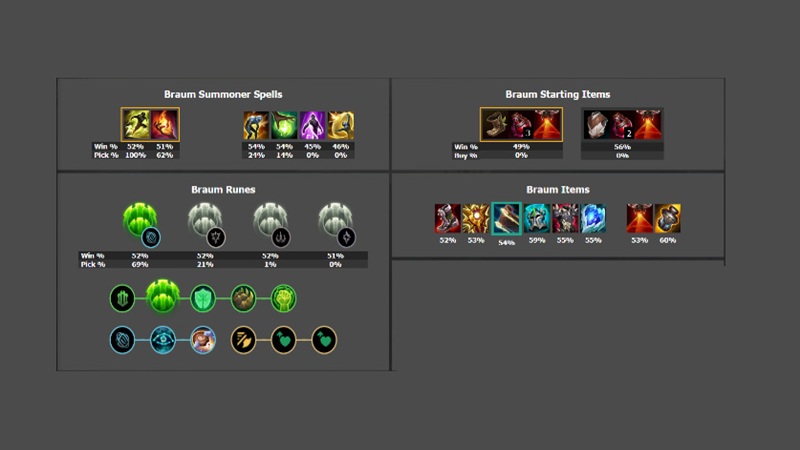
Task: Click the purple Teleport spell icon
Action: (312, 126)
